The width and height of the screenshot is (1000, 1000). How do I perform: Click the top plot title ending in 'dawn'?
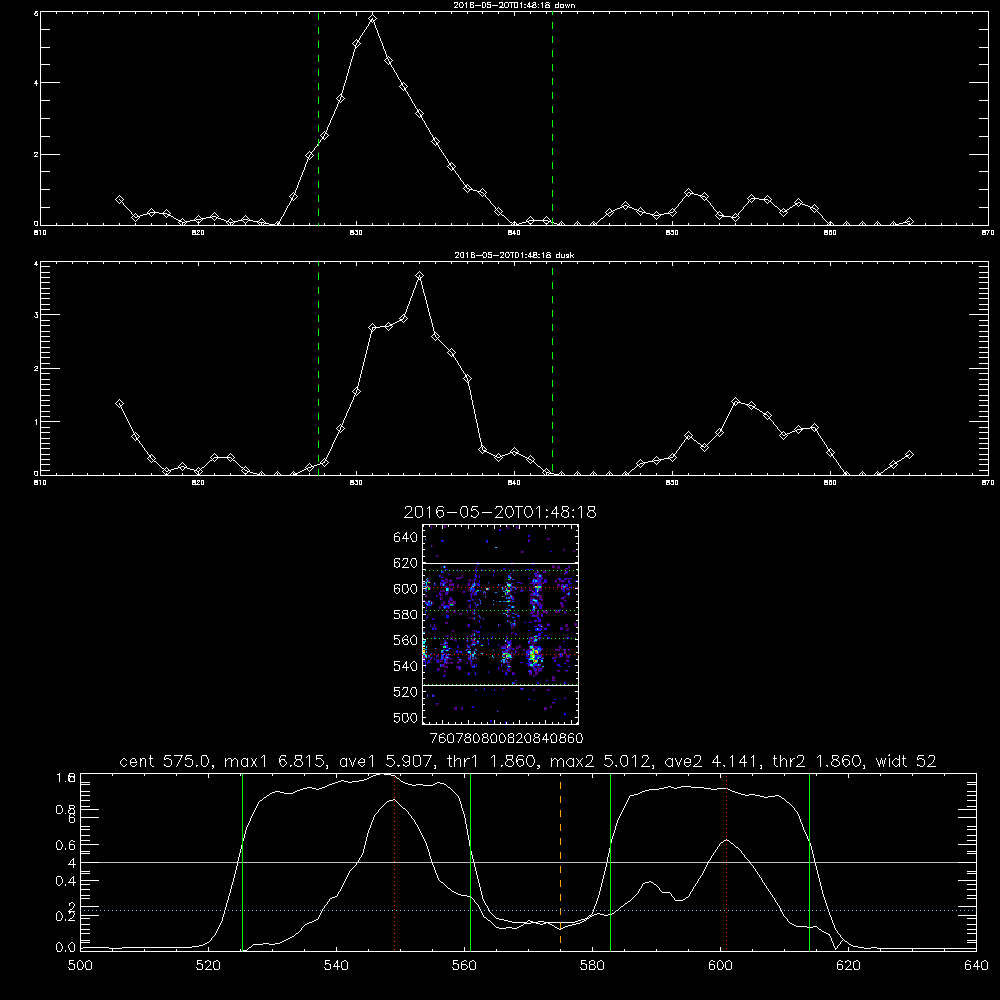pyautogui.click(x=514, y=5)
